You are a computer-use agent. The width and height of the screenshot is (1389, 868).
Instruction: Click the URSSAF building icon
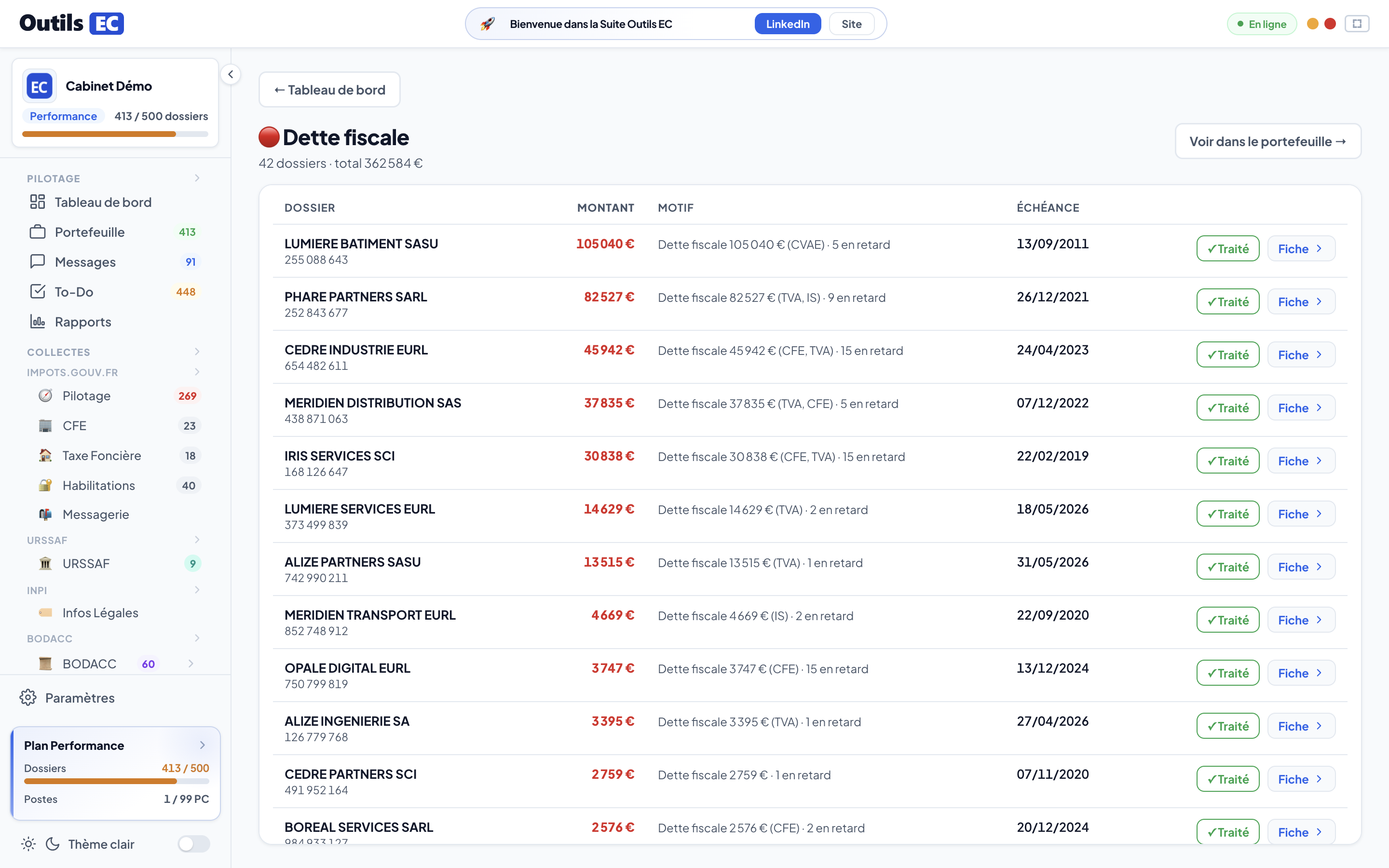45,563
